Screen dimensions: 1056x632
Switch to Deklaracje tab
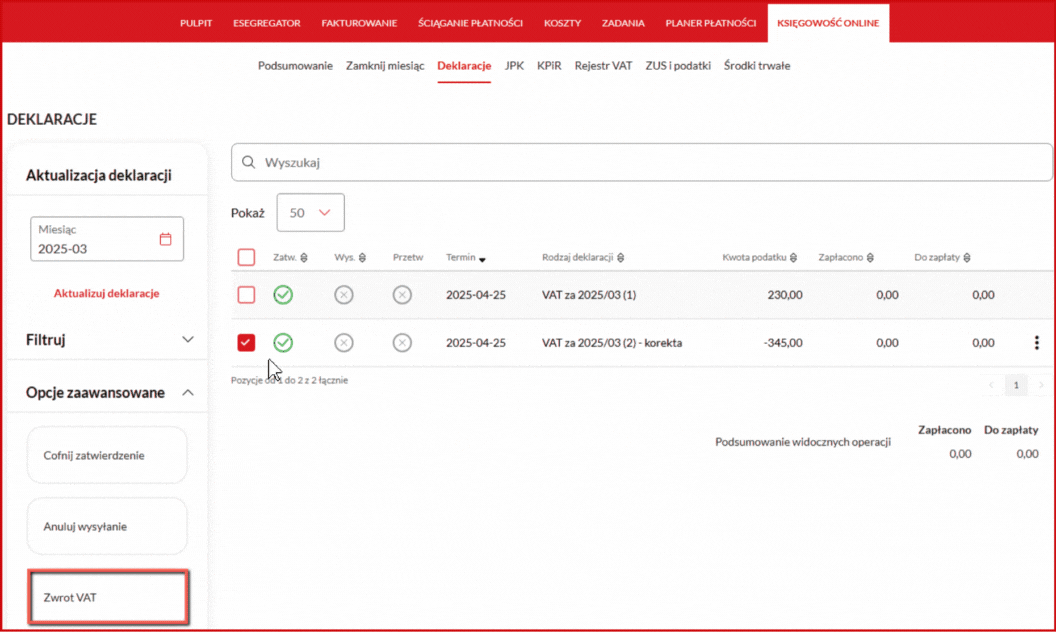(x=464, y=66)
